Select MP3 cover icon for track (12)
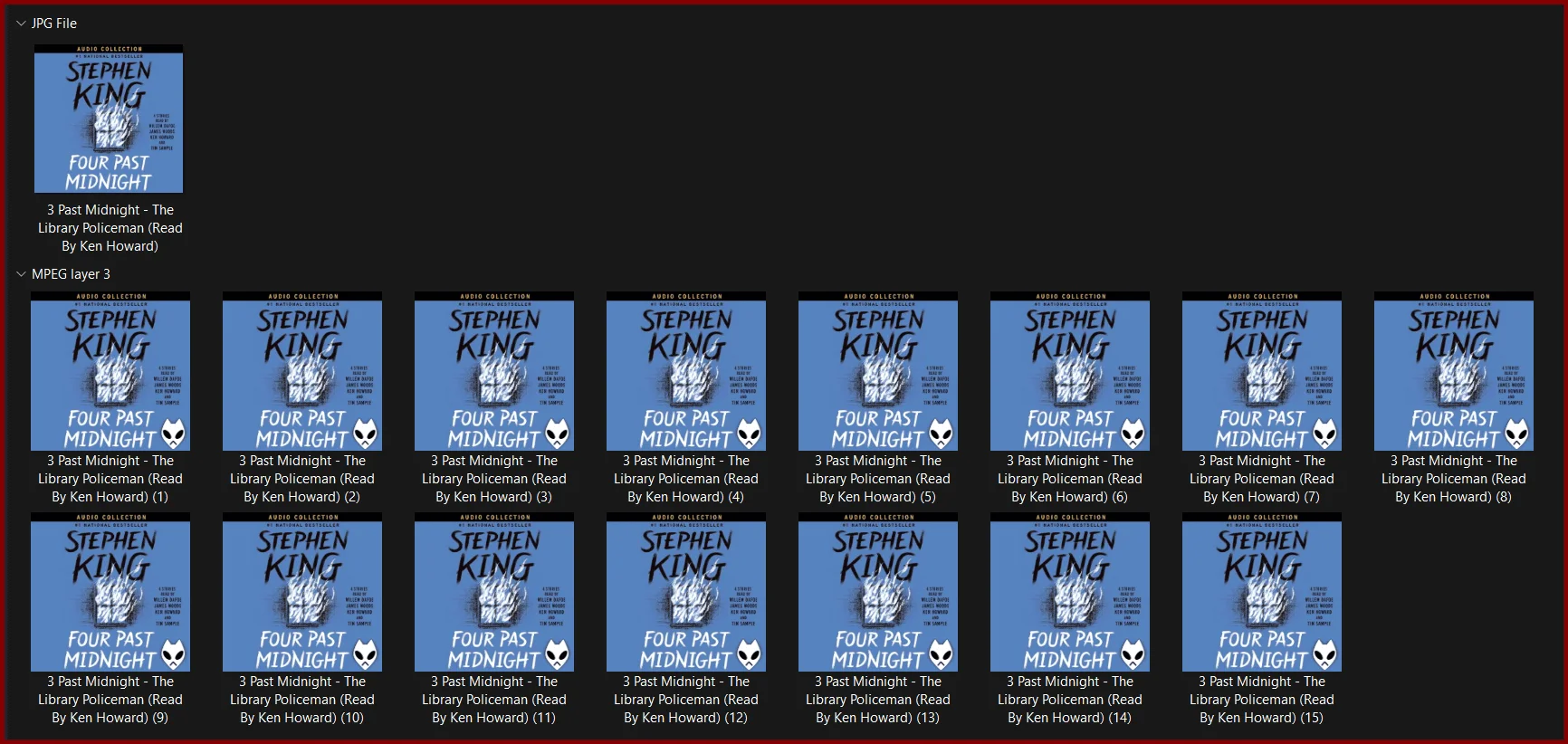The width and height of the screenshot is (1568, 744). (x=686, y=592)
